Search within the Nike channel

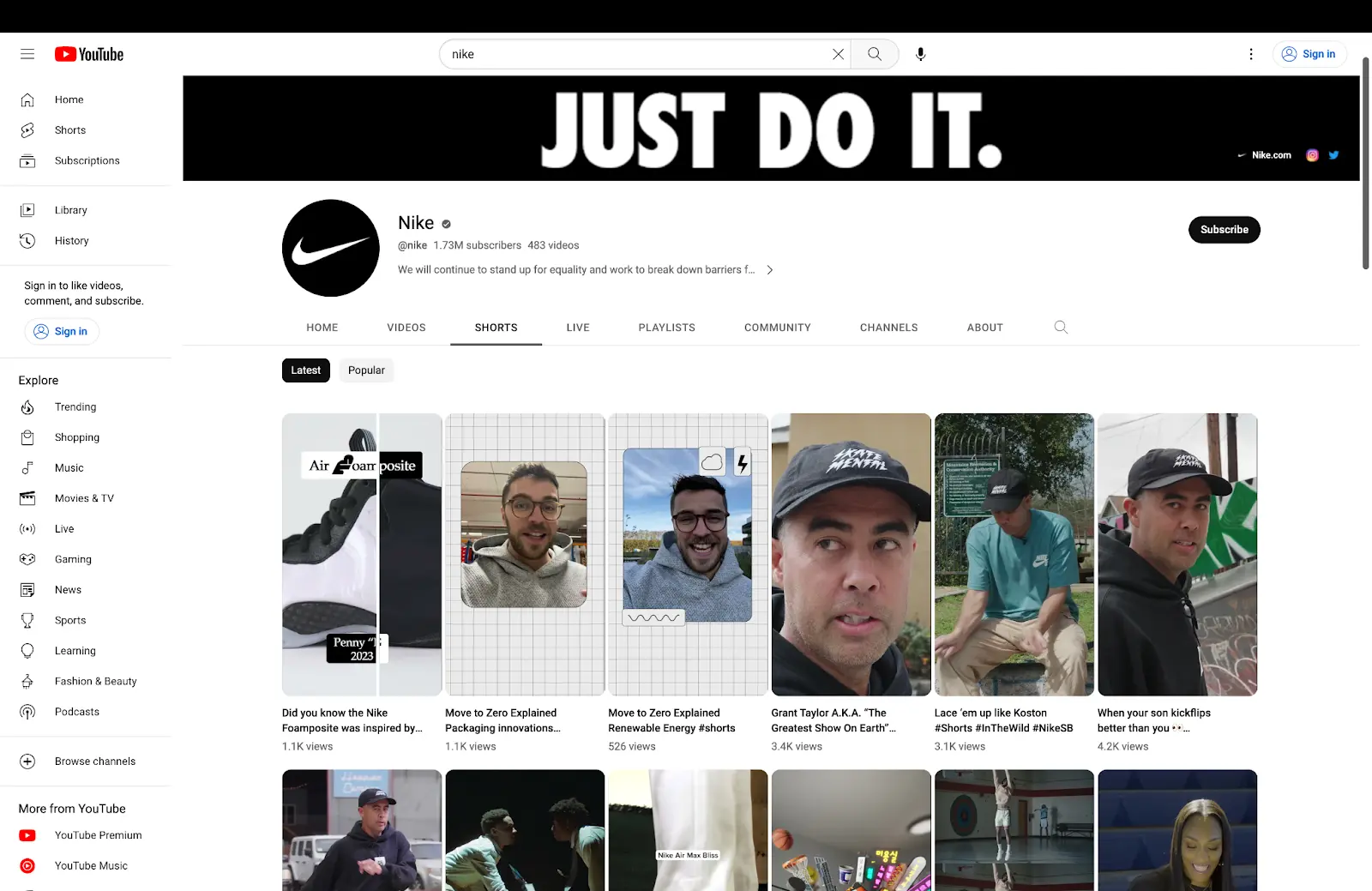point(1061,328)
